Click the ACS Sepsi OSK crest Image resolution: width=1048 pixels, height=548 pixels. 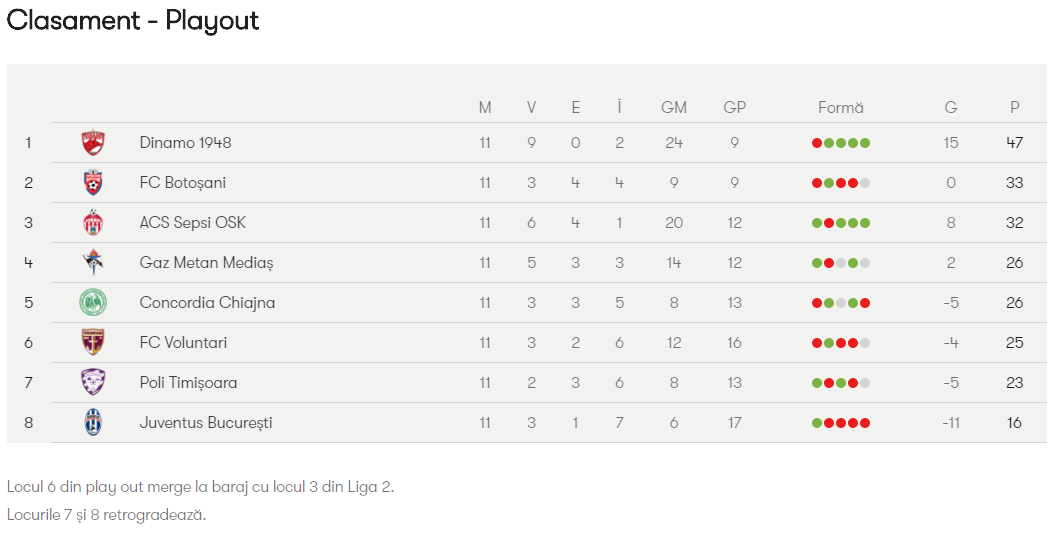pyautogui.click(x=93, y=223)
